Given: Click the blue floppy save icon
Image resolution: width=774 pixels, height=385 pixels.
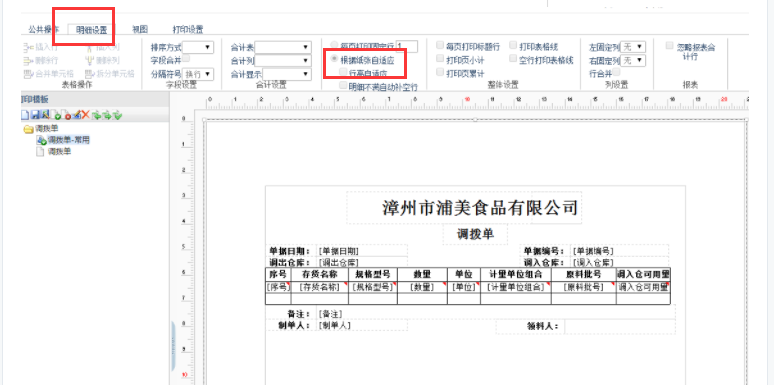Looking at the screenshot, I should pyautogui.click(x=35, y=115).
